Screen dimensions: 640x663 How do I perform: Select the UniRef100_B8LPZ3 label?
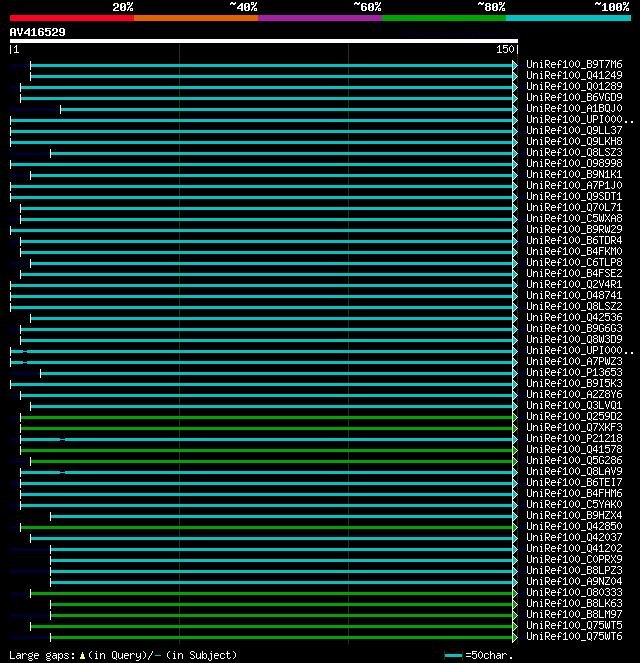[574, 570]
